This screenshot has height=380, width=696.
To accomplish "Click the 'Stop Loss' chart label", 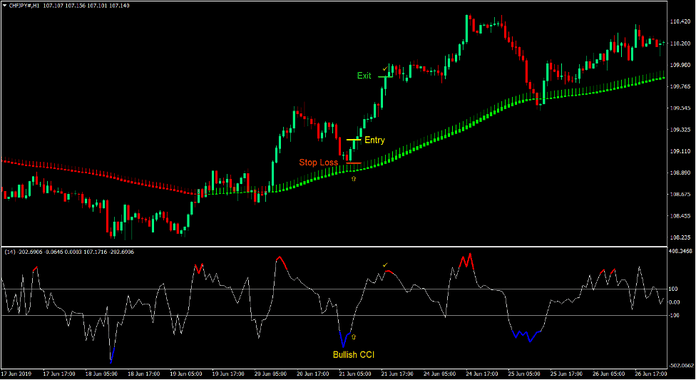I will [318, 162].
